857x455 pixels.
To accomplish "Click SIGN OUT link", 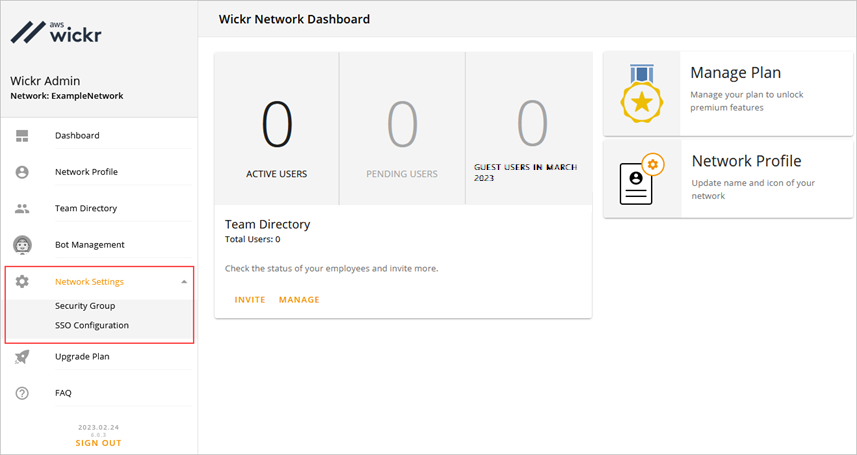I will [98, 443].
